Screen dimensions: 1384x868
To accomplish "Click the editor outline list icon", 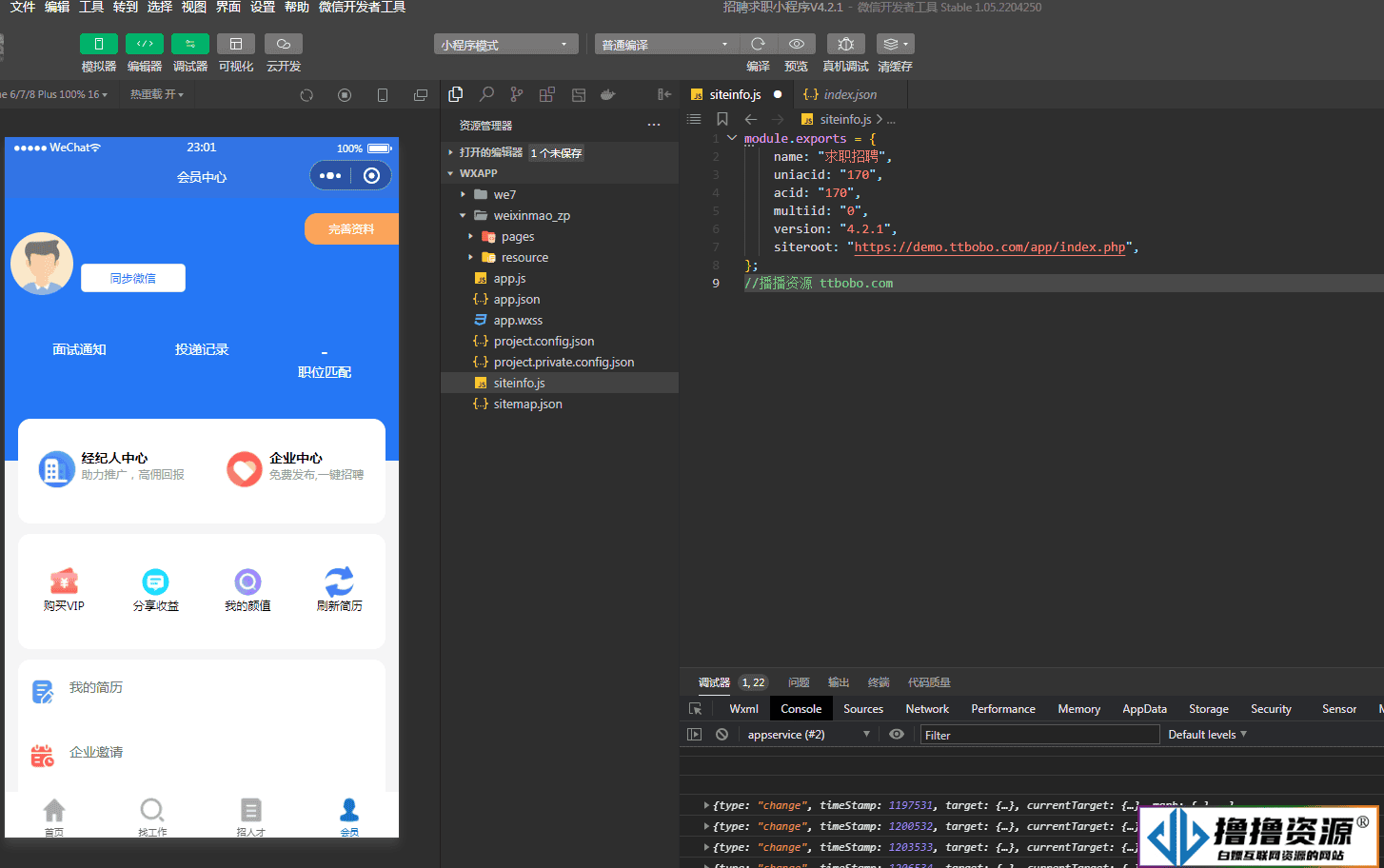I will point(694,119).
